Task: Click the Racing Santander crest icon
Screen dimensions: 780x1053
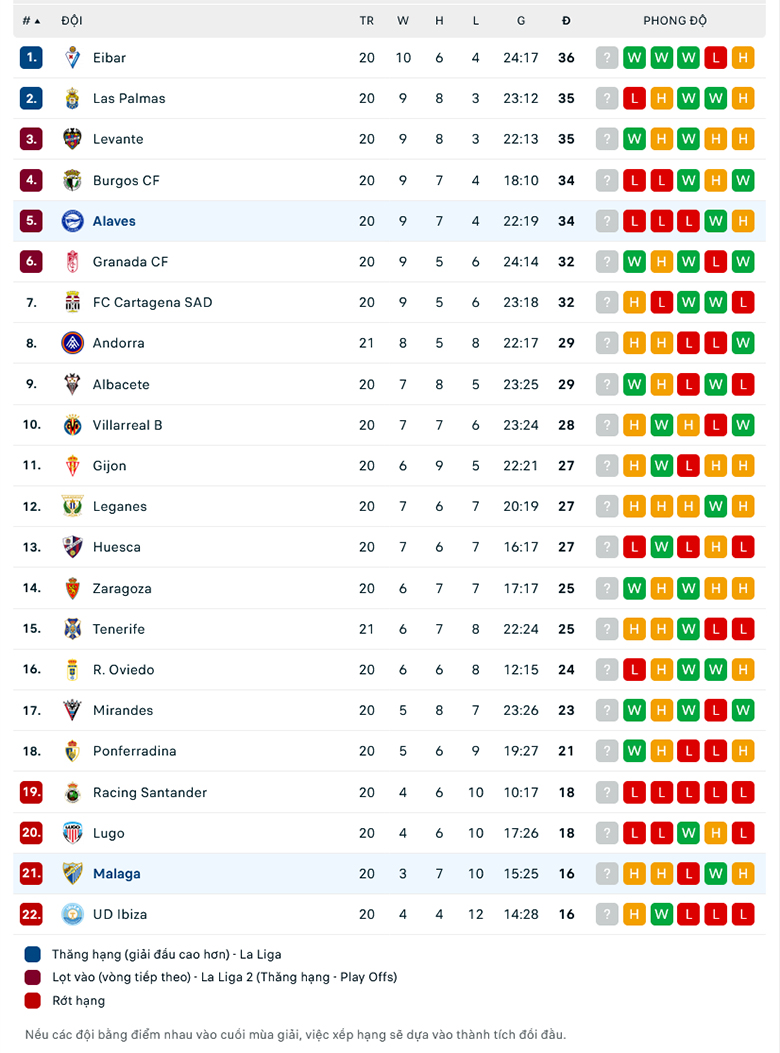Action: (73, 792)
